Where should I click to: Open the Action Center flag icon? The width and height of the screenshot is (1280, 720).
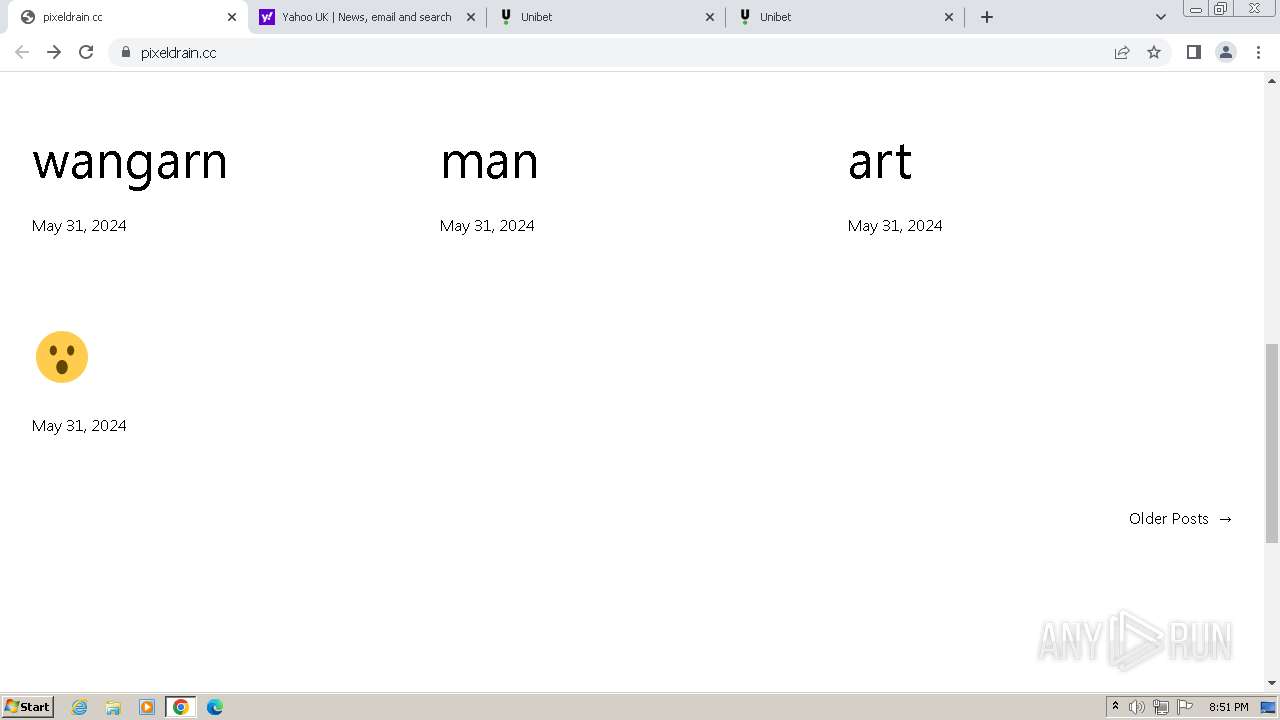1185,707
